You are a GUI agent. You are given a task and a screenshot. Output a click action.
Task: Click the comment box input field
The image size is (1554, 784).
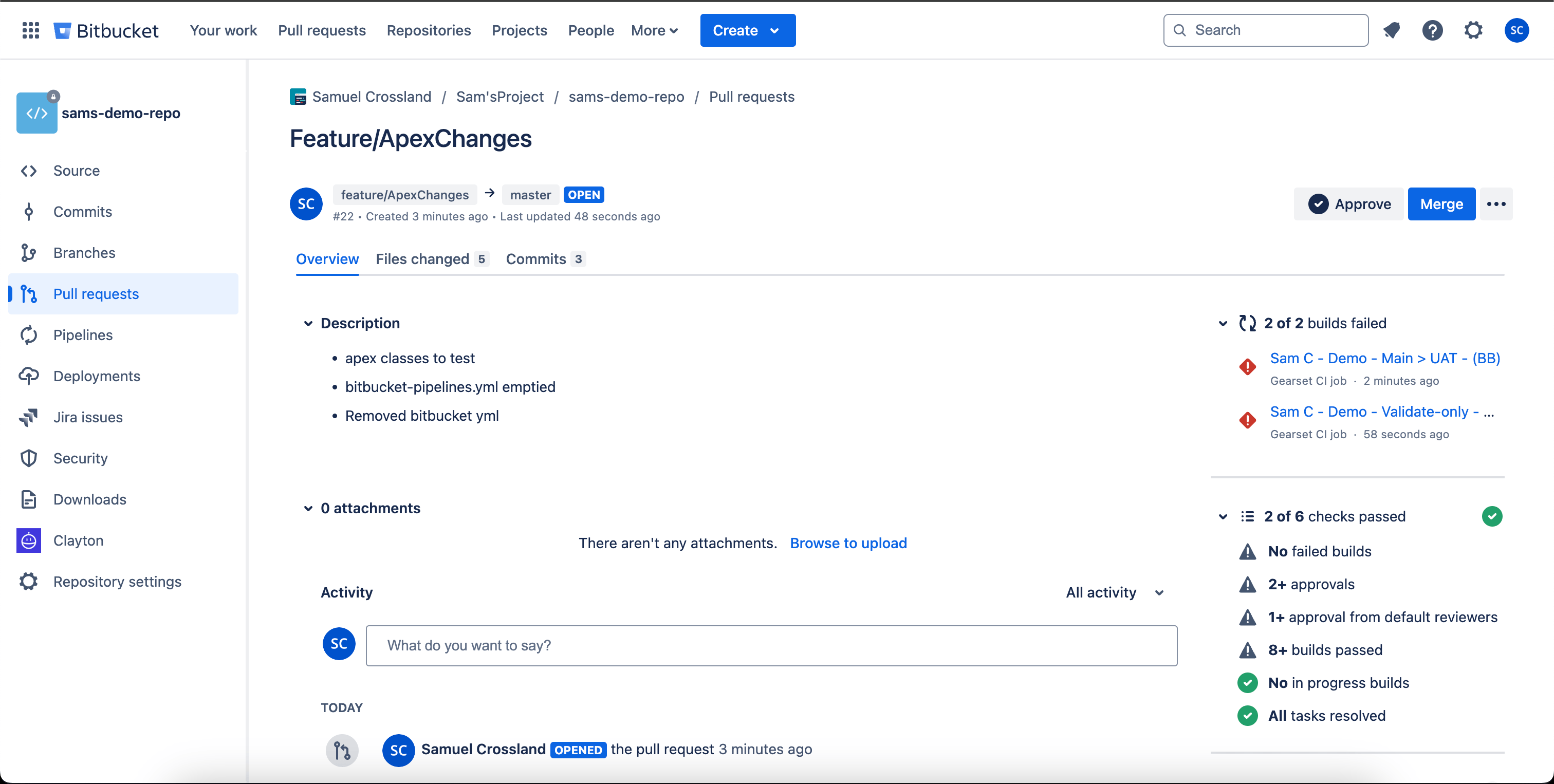point(771,645)
